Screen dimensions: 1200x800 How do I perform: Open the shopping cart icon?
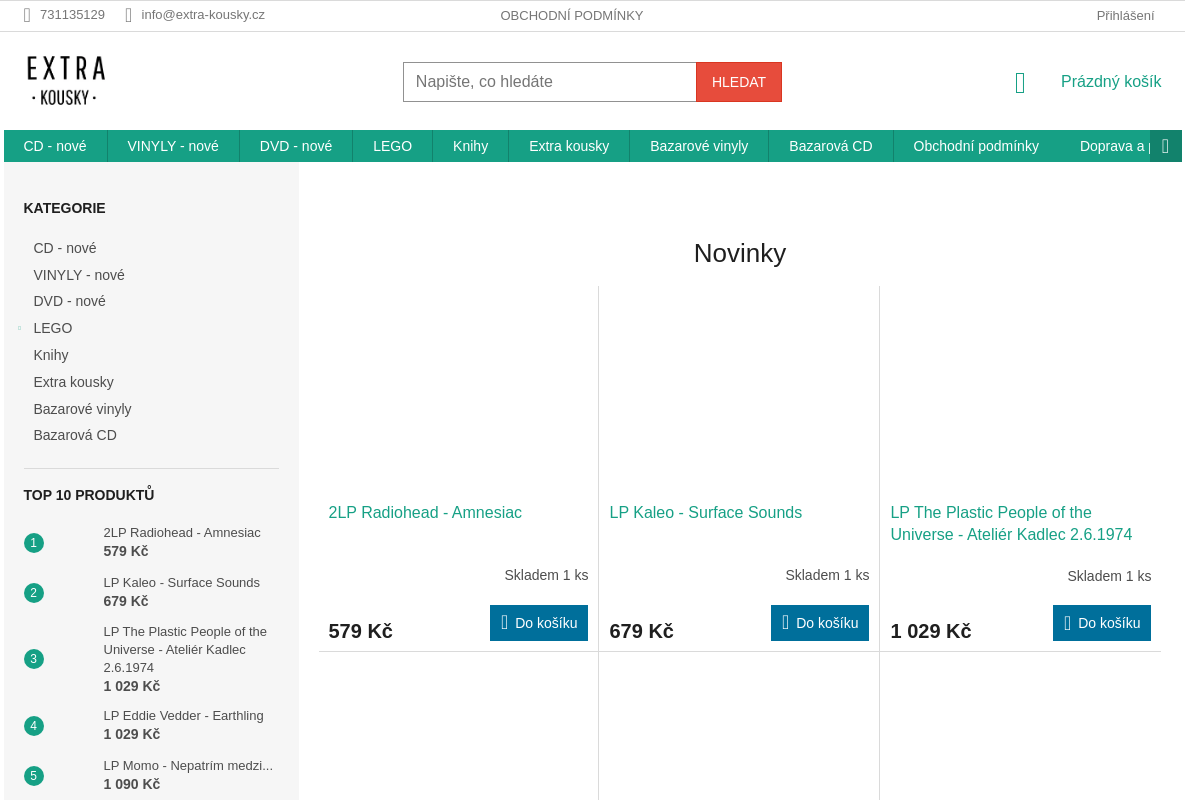pos(1020,83)
